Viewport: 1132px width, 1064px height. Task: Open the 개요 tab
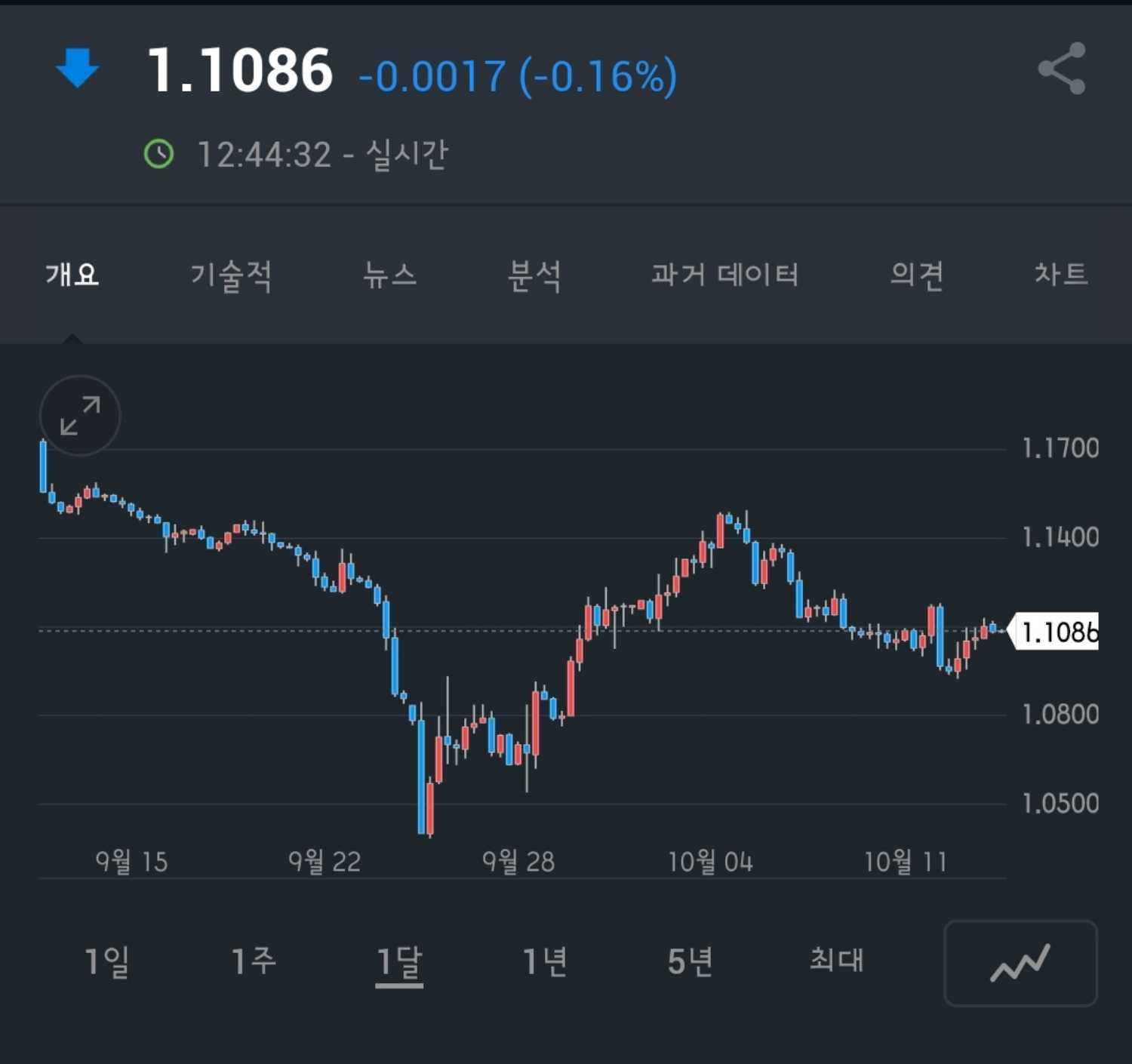coord(72,274)
